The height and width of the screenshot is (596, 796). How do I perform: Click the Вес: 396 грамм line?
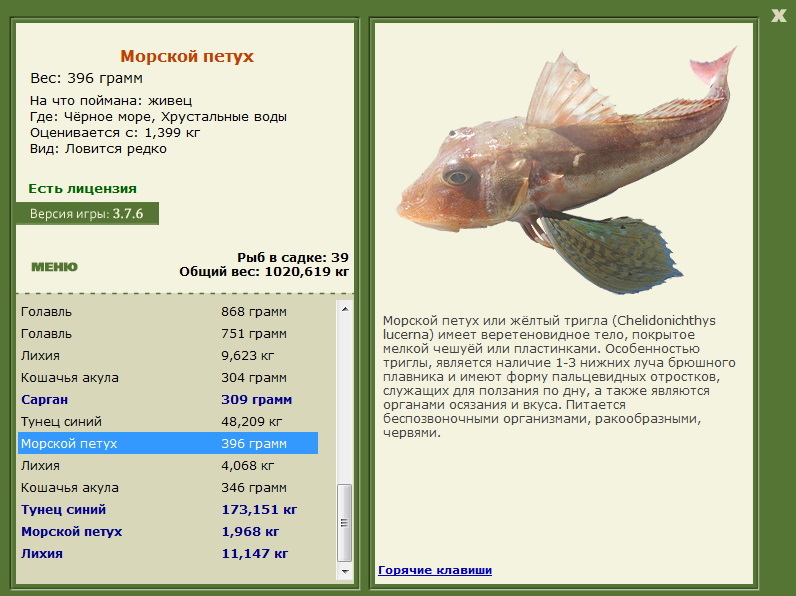click(86, 78)
